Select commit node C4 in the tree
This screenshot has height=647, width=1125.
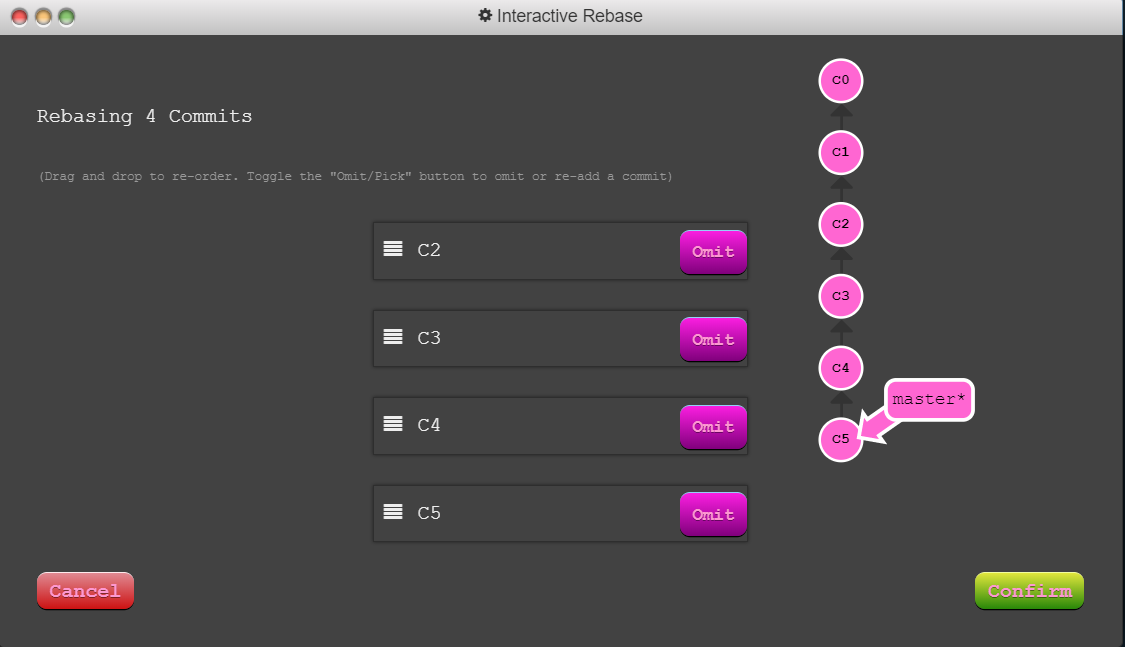[x=840, y=368]
